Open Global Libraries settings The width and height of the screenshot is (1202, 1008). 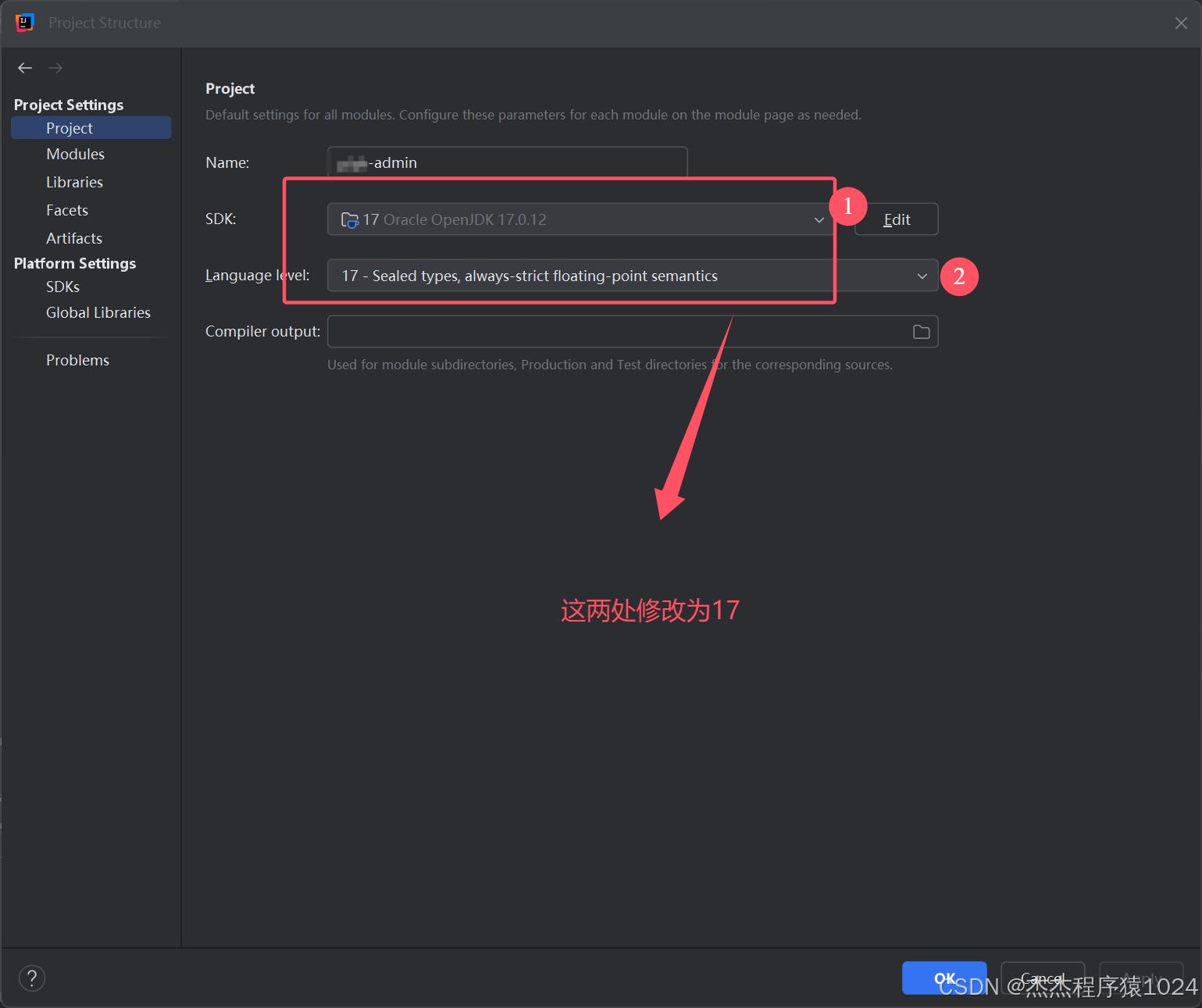[x=98, y=312]
